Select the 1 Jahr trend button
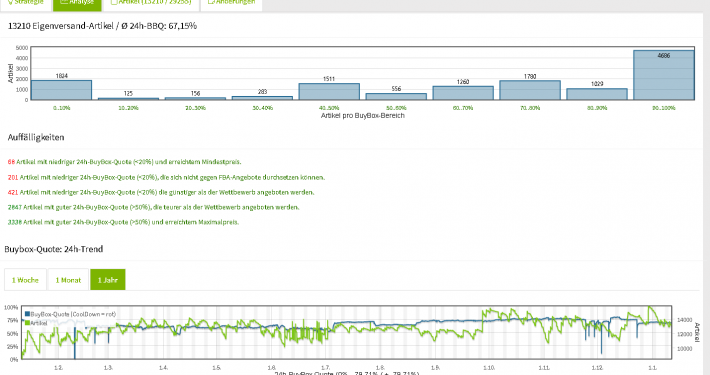Screen dimensions: 710x375 click(x=108, y=280)
